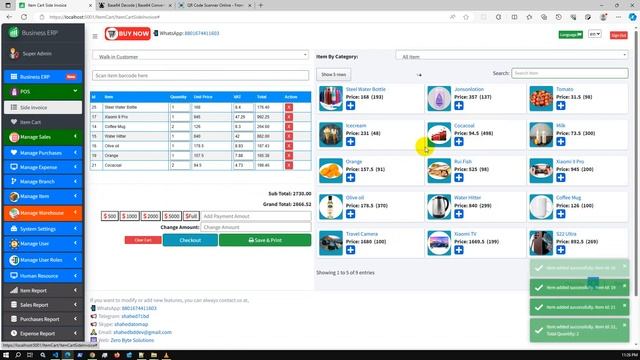Add Milk using its plus icon
Screen dimensions: 640x360
561,142
